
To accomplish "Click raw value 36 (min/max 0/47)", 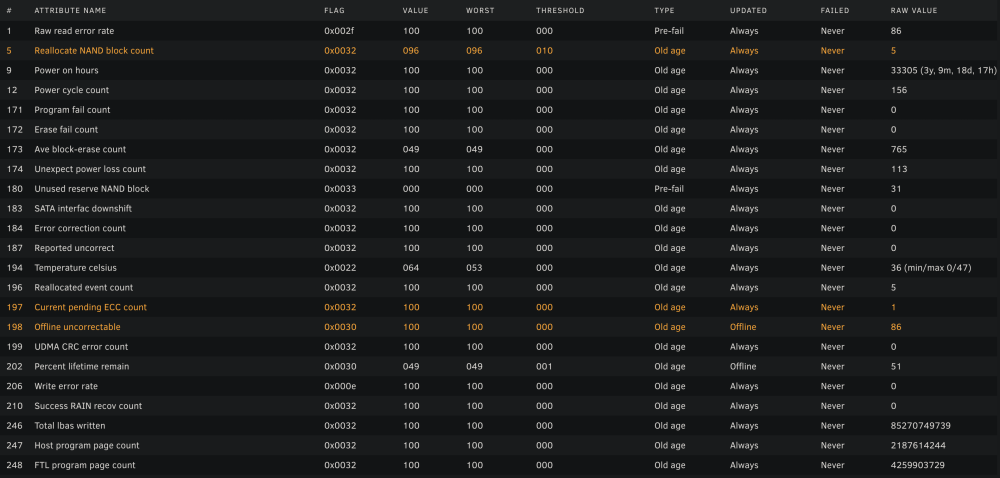I will pos(930,268).
